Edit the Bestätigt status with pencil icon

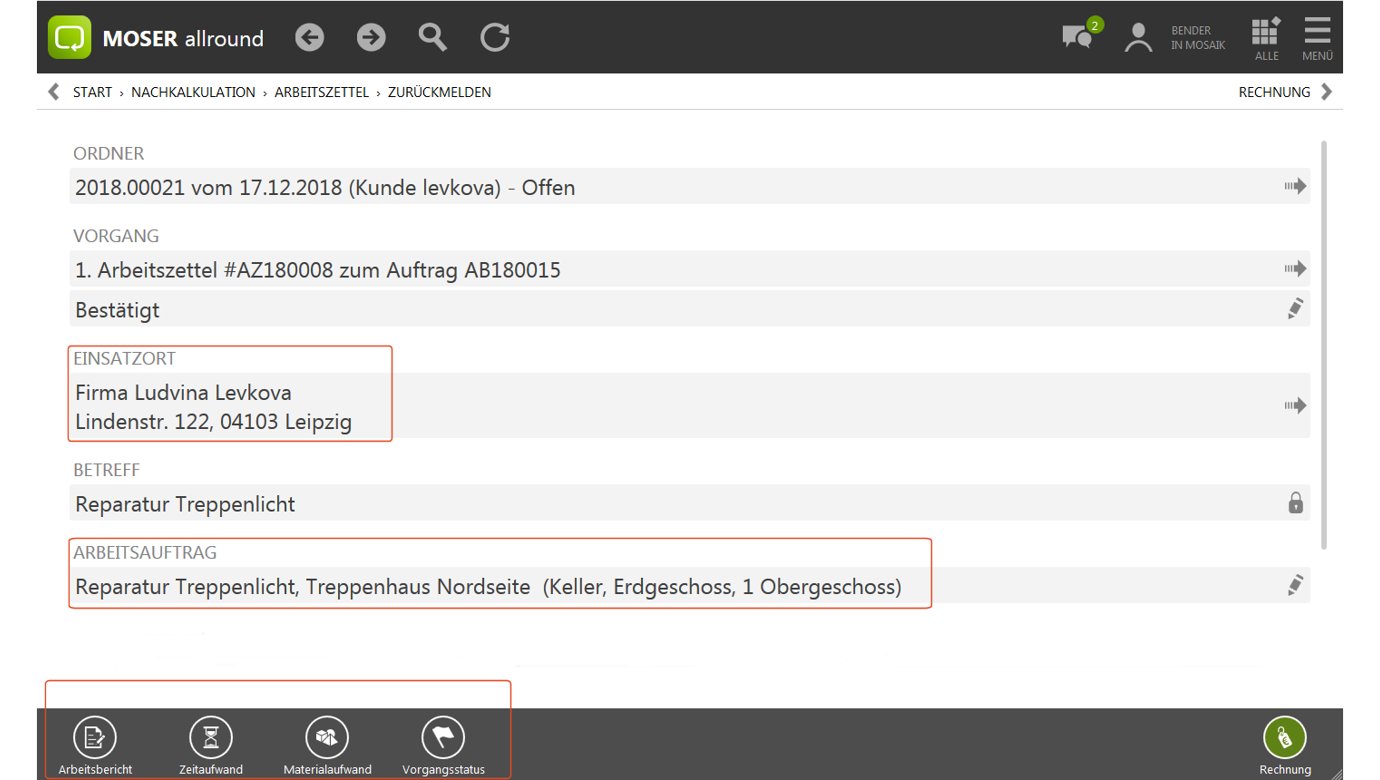pos(1295,309)
